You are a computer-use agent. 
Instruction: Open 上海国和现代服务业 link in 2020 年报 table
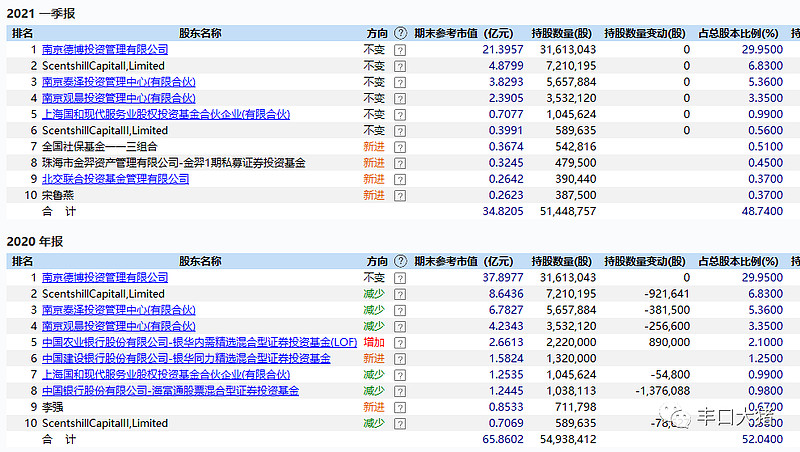pos(166,374)
